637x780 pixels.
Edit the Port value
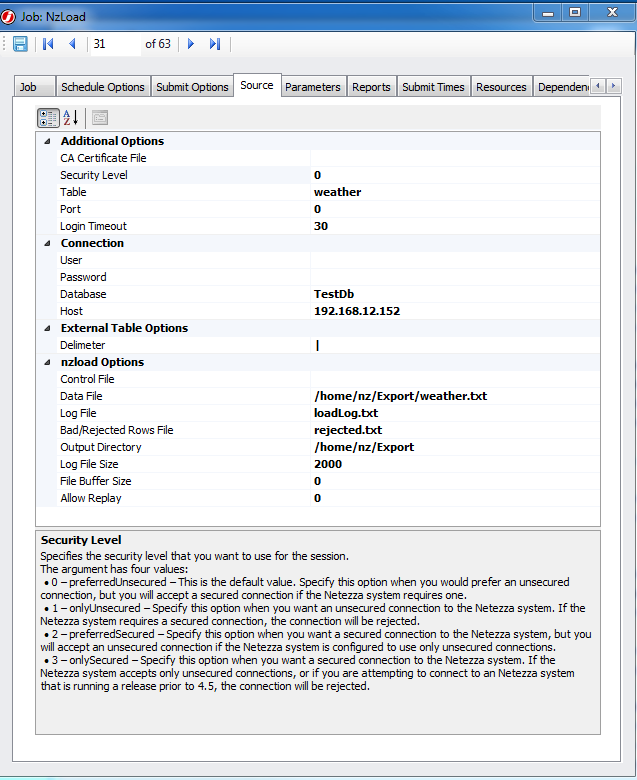455,209
